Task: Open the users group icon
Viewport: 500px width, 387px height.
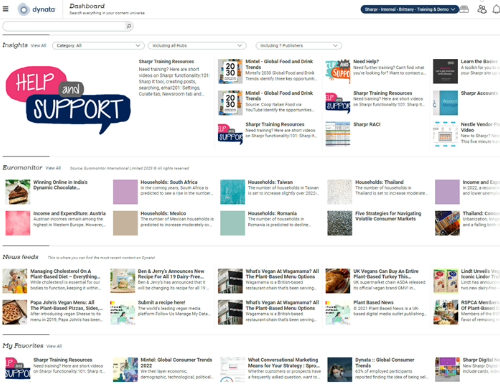Action: (x=482, y=9)
